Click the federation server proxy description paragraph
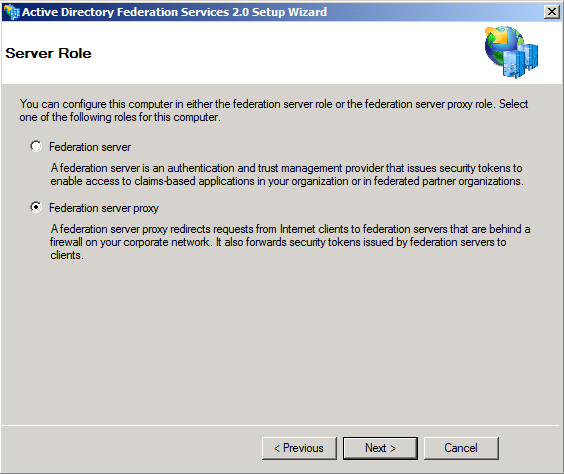Viewport: 564px width, 474px height. (x=290, y=242)
